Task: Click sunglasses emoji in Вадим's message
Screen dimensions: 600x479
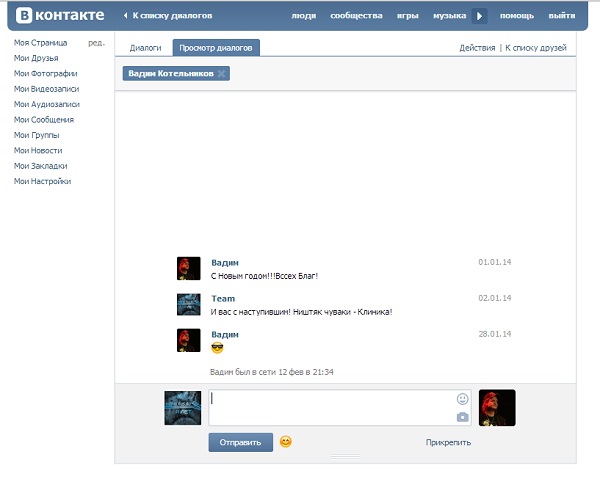Action: [x=217, y=348]
